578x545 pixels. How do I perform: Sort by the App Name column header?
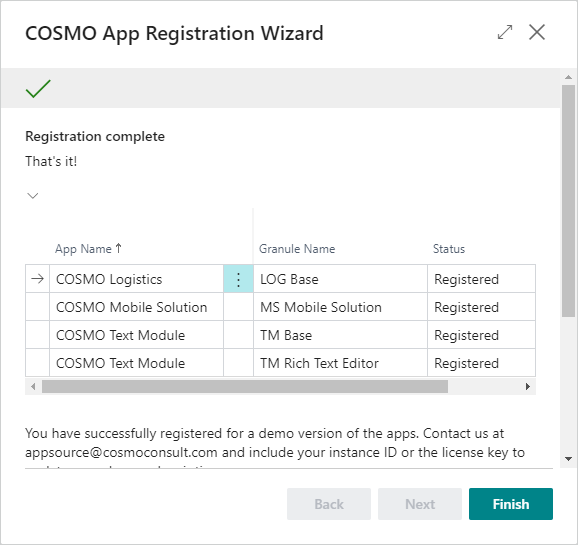point(88,249)
